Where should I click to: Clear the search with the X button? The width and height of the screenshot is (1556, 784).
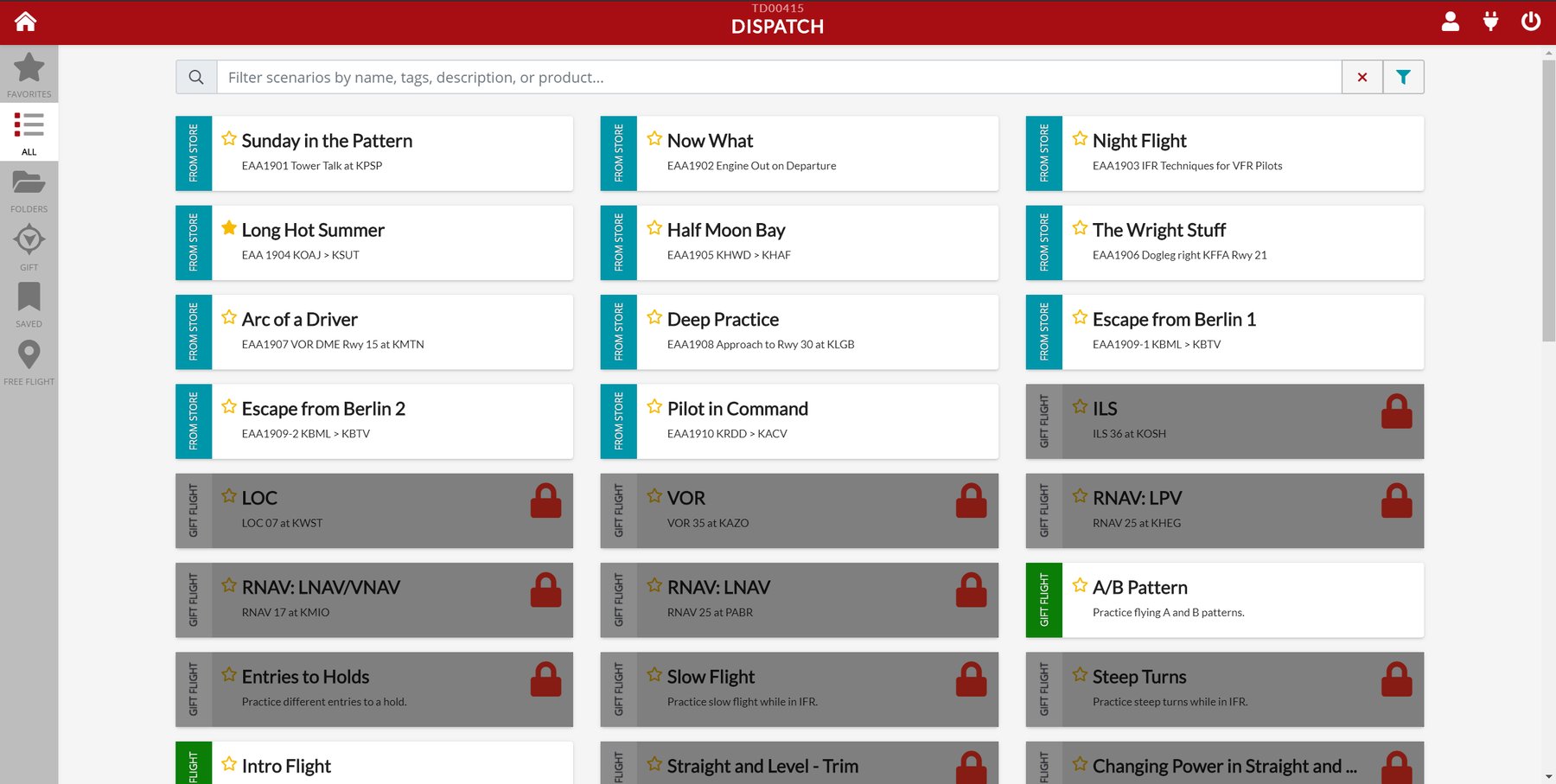(1361, 77)
